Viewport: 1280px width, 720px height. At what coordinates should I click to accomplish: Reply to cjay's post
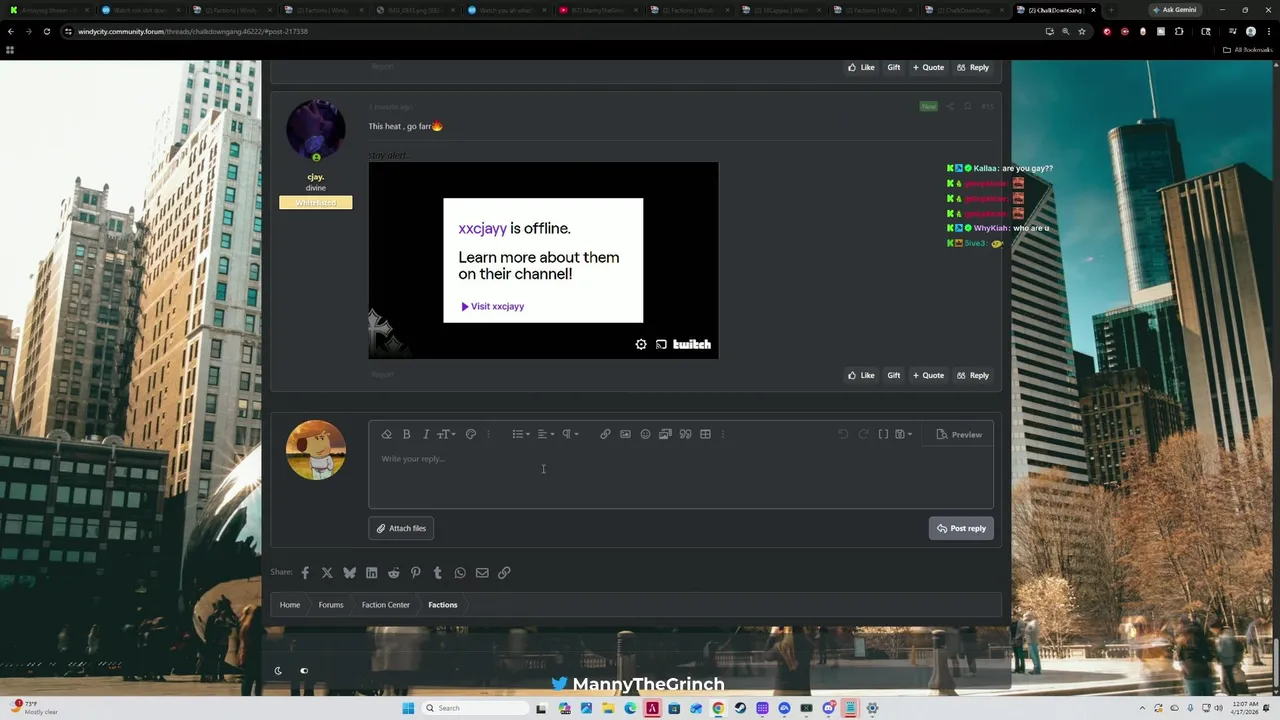[x=973, y=375]
